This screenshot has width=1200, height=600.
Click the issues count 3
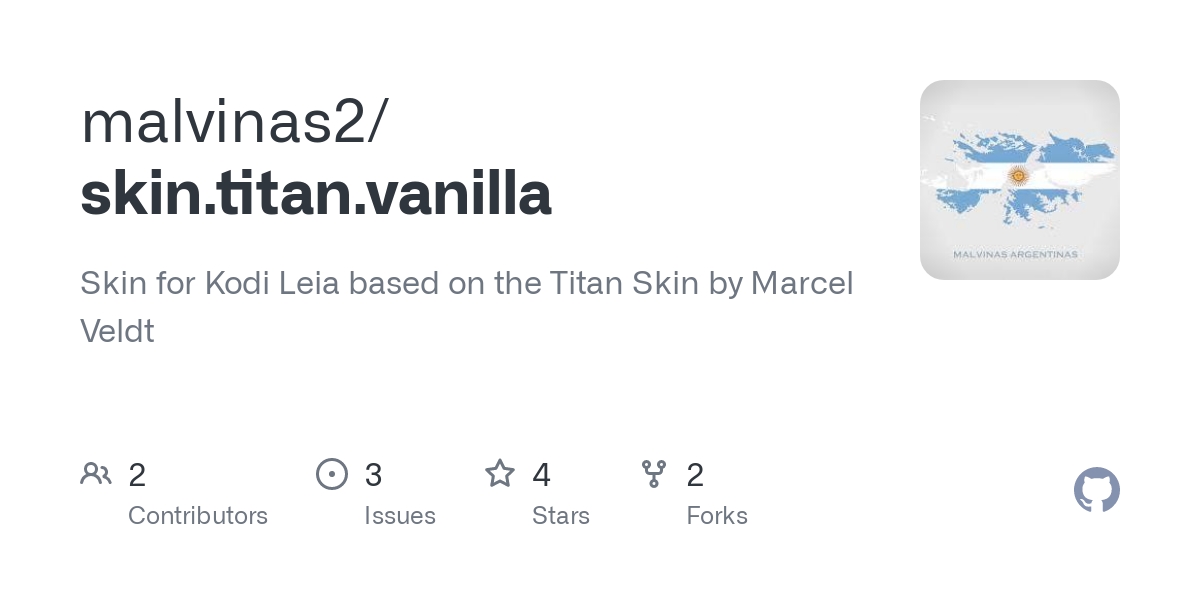[373, 475]
